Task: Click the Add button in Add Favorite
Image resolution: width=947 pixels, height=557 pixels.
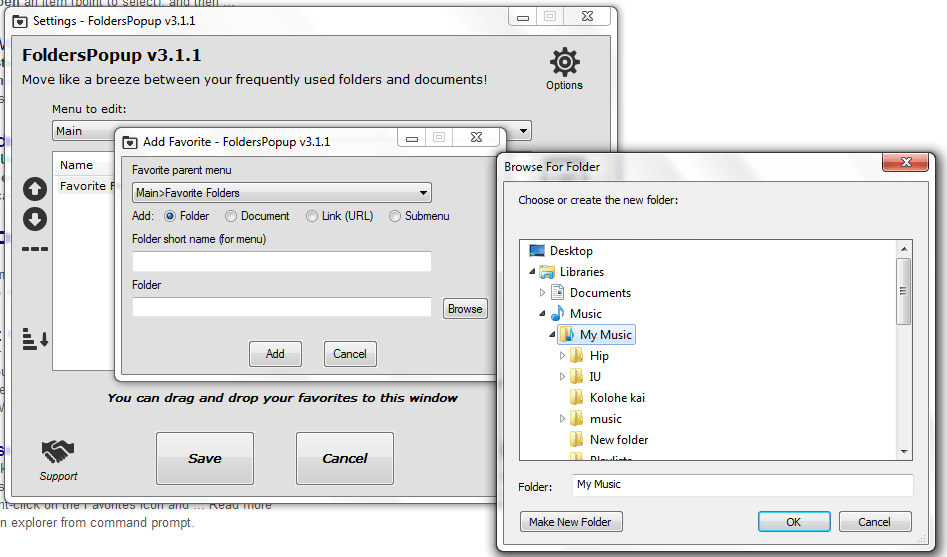Action: [275, 354]
